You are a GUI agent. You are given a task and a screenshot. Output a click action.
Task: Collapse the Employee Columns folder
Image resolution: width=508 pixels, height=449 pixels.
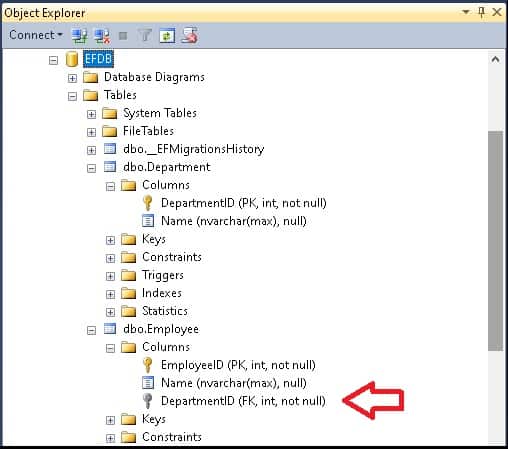click(110, 348)
